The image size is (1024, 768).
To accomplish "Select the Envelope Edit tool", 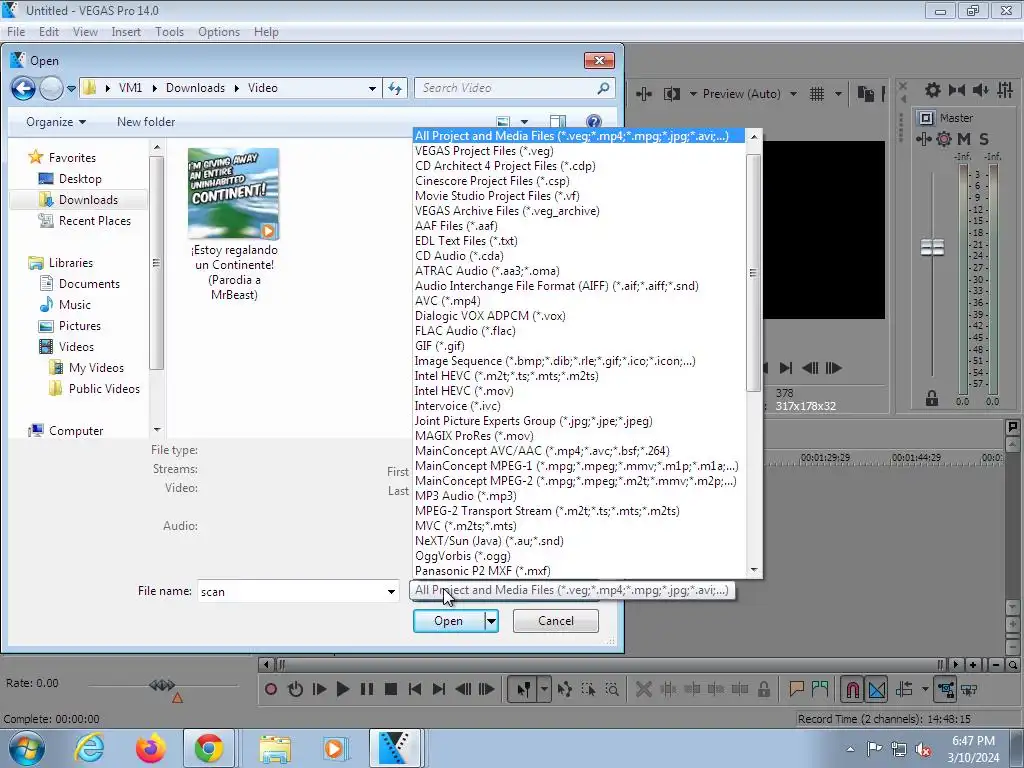I will pyautogui.click(x=565, y=689).
